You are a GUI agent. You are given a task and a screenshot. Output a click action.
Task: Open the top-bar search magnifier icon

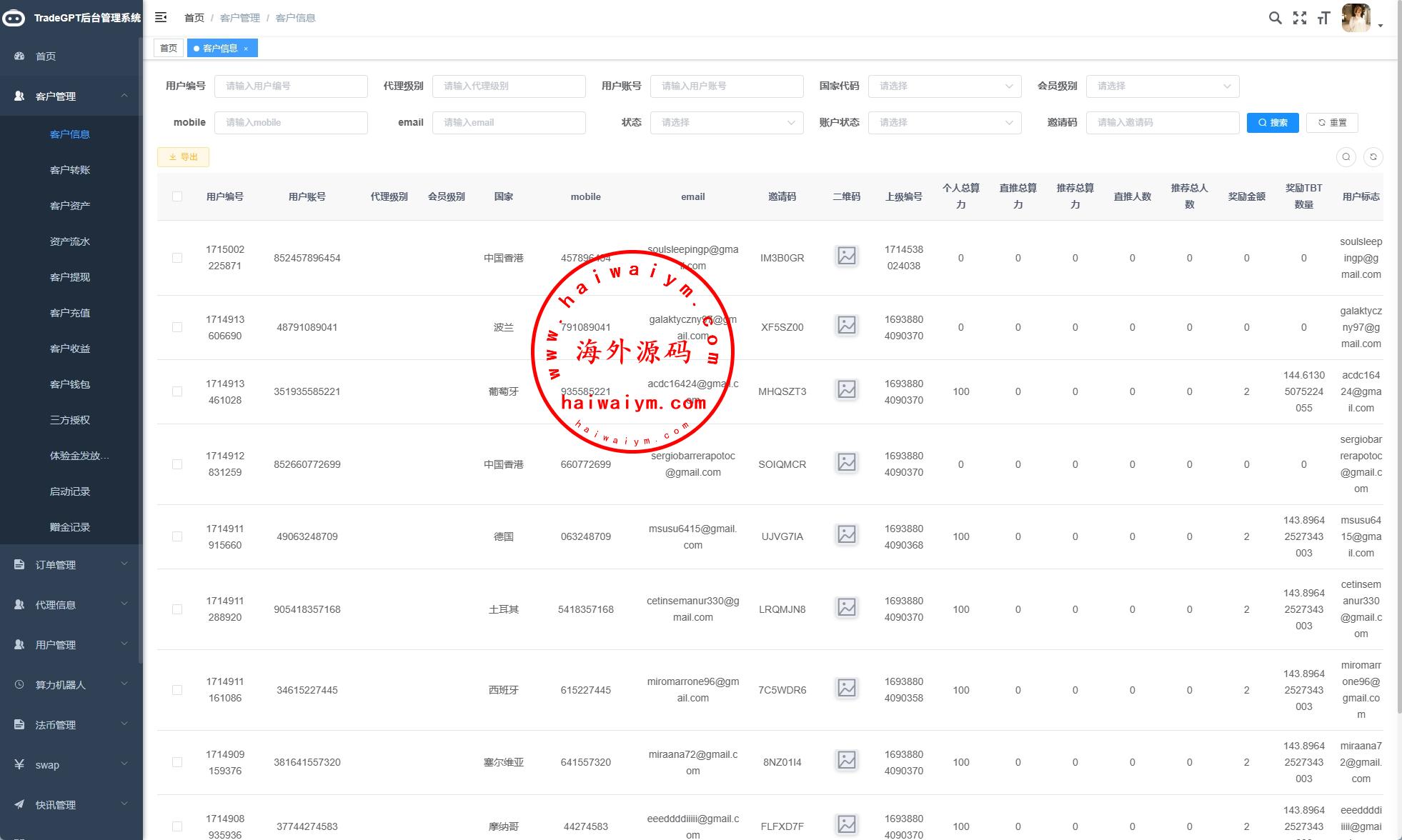pos(1275,18)
